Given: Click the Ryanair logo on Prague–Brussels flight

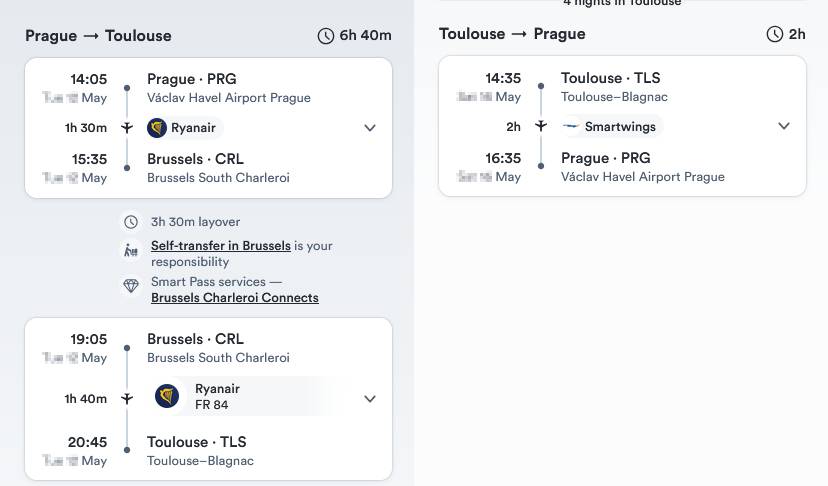Looking at the screenshot, I should coord(157,128).
